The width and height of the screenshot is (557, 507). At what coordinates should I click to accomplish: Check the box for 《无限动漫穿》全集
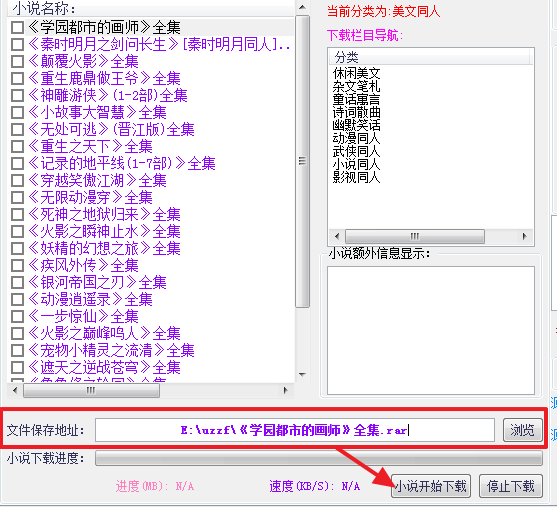tap(17, 198)
